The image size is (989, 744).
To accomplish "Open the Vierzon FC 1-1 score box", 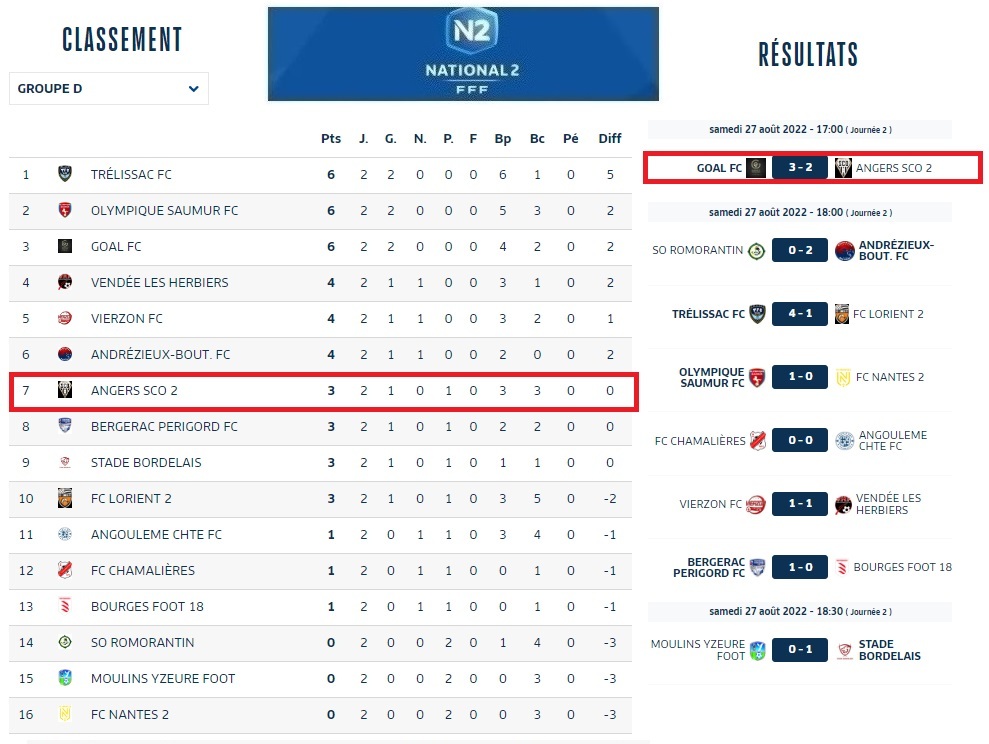I will pos(799,504).
